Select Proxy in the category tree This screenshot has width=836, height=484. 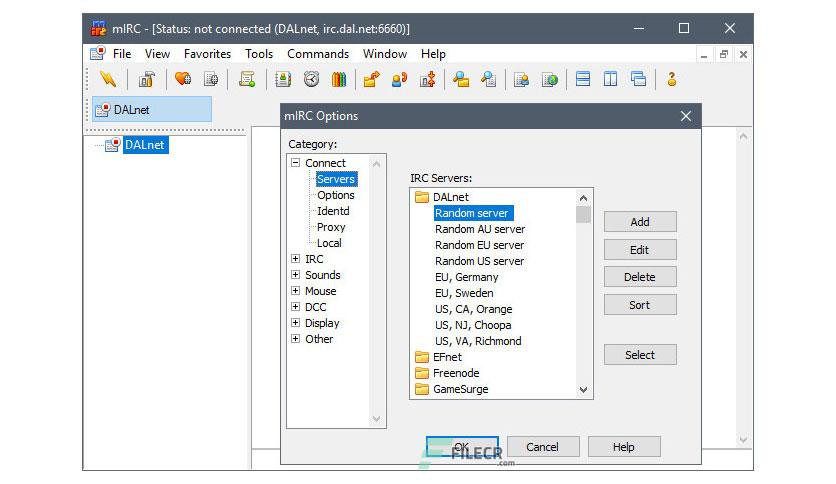tap(331, 227)
